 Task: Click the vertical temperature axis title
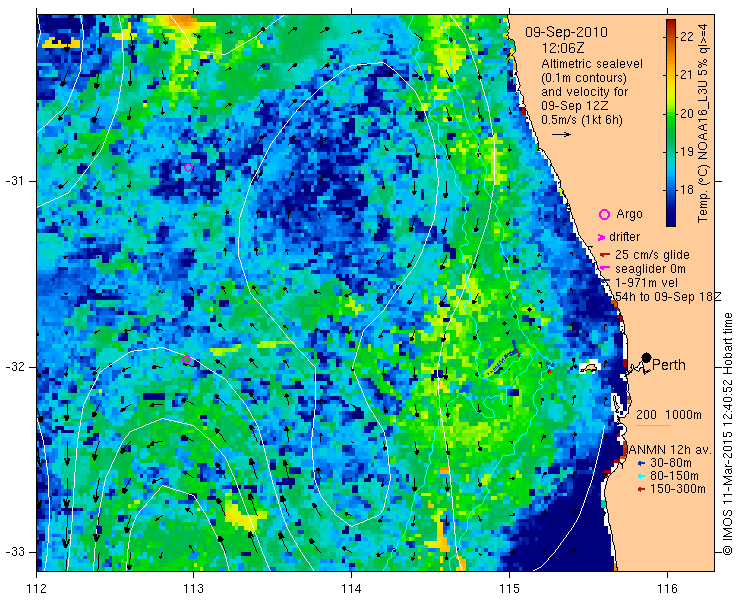[704, 121]
